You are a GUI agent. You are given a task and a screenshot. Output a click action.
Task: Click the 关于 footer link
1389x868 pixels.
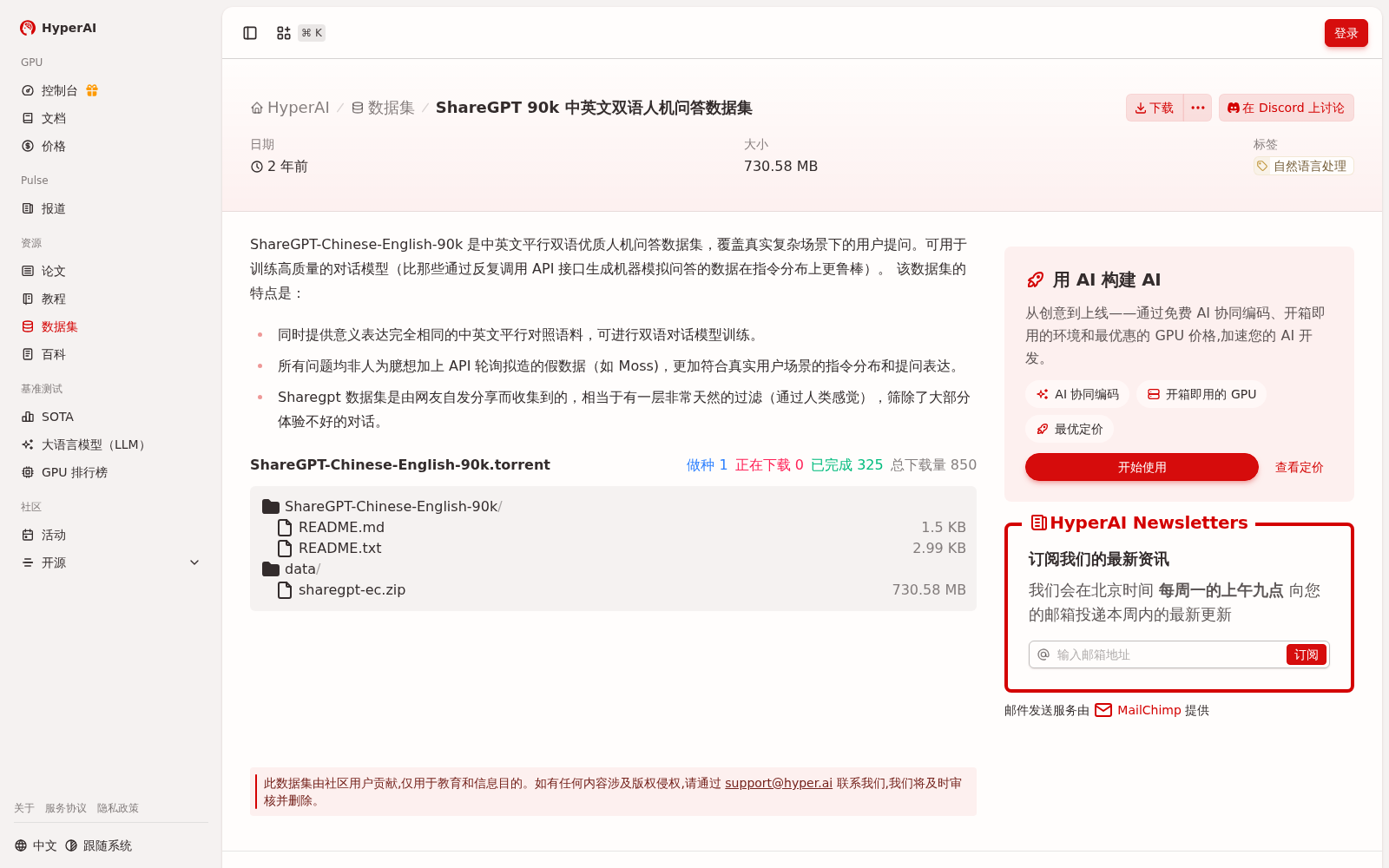click(24, 808)
